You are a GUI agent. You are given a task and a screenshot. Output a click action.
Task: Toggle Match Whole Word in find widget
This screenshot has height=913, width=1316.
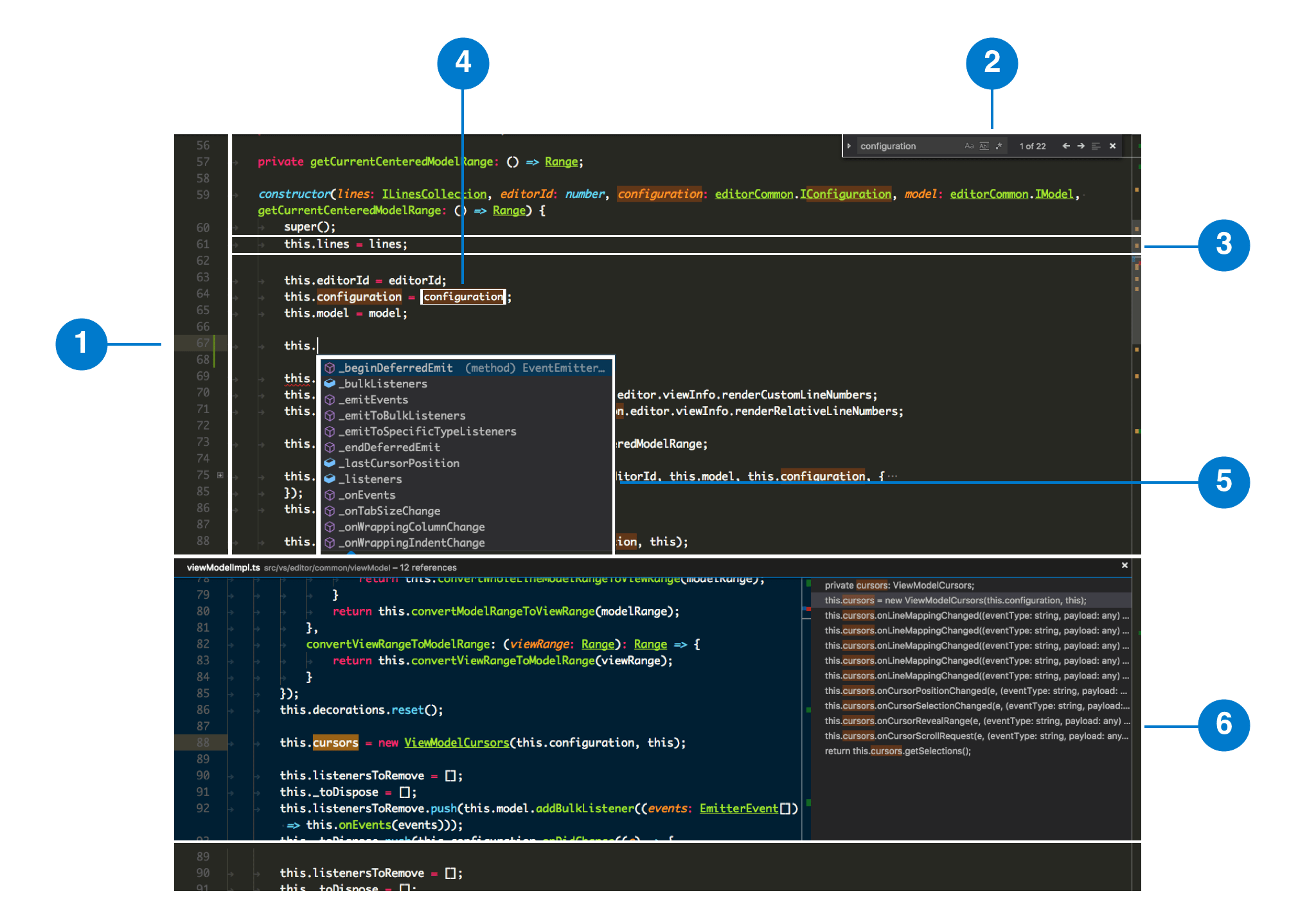point(984,146)
